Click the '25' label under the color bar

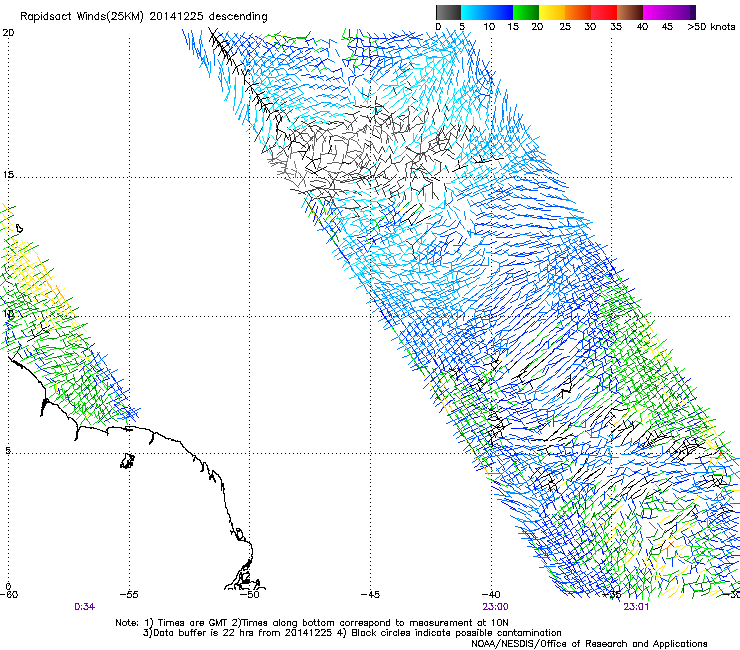point(565,27)
